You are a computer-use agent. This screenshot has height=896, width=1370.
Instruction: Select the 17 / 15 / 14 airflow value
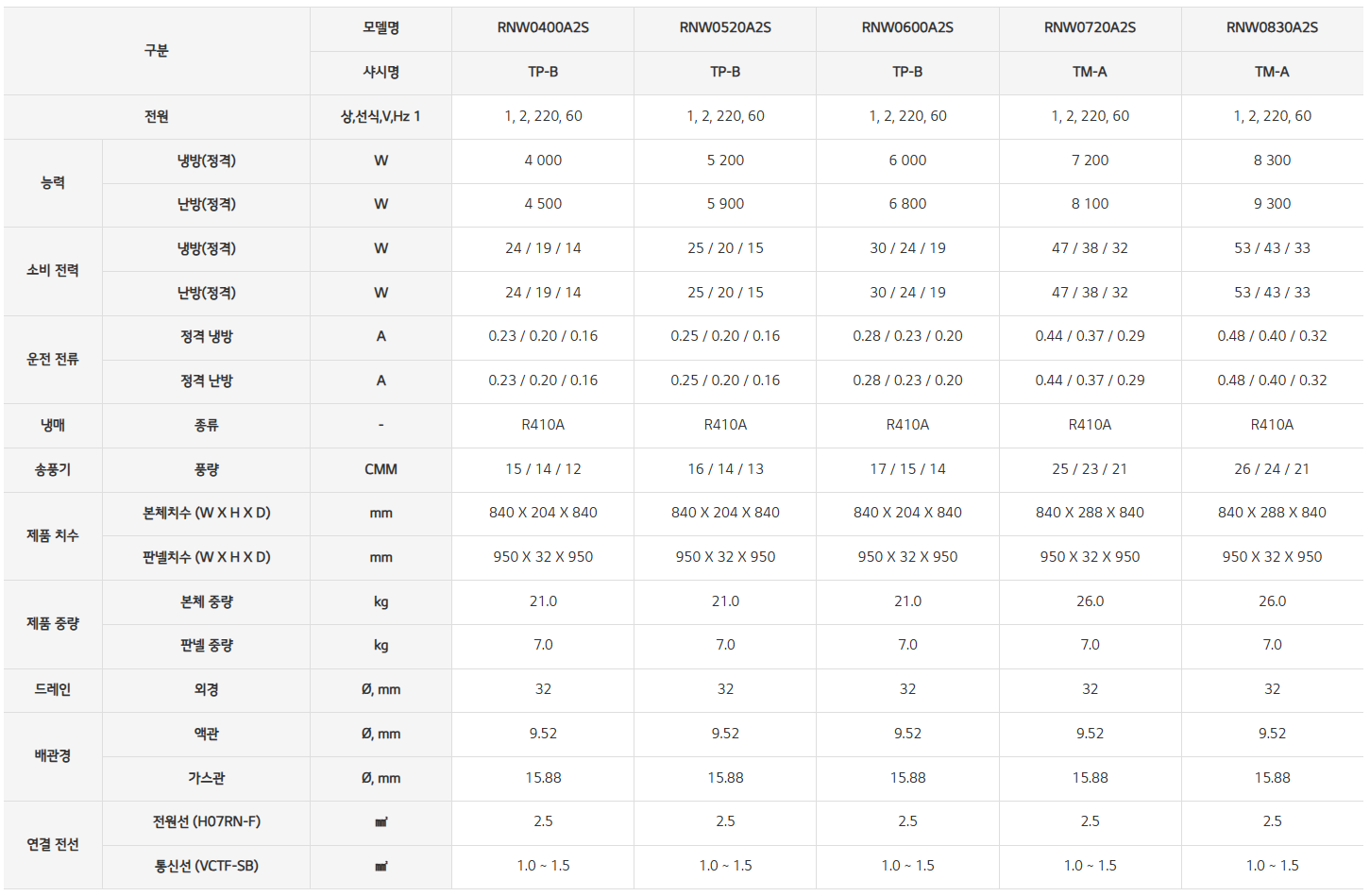(x=907, y=469)
